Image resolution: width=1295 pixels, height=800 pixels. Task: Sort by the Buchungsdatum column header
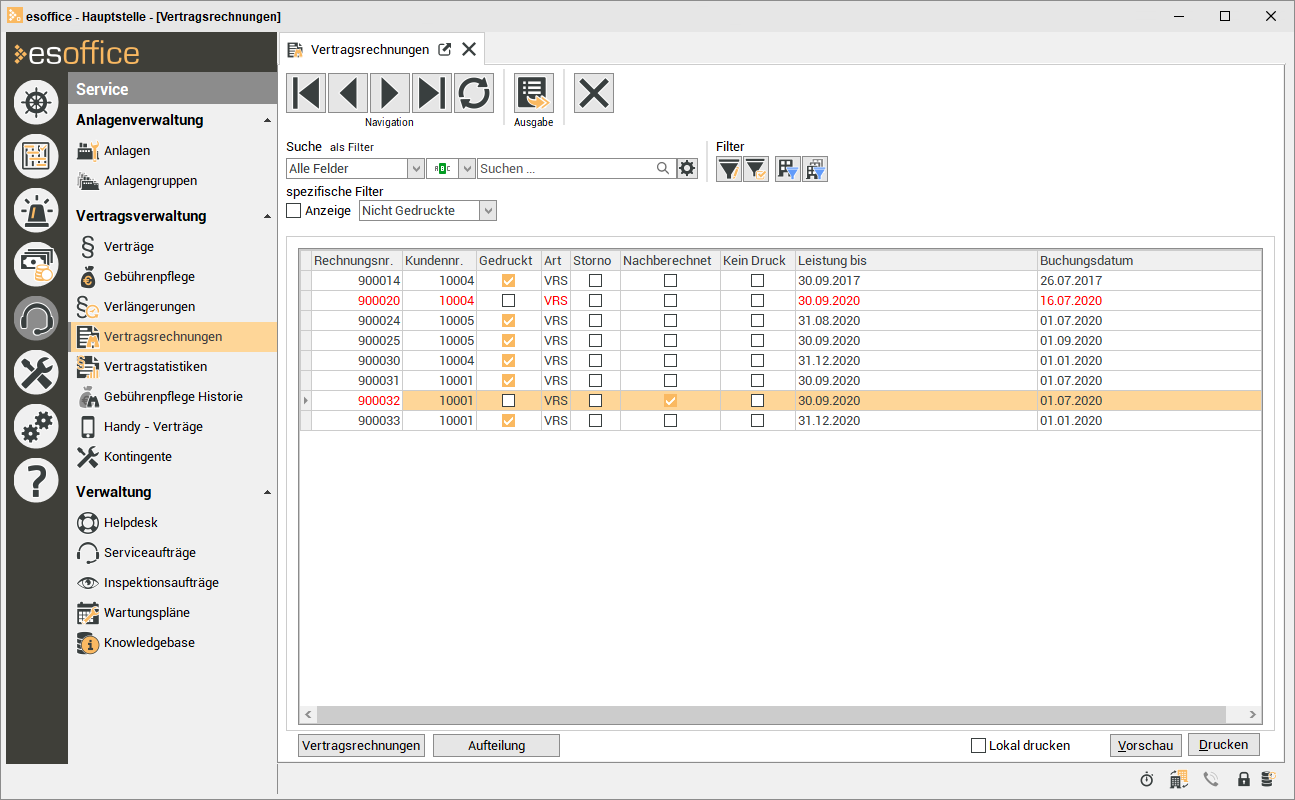[x=1149, y=260]
